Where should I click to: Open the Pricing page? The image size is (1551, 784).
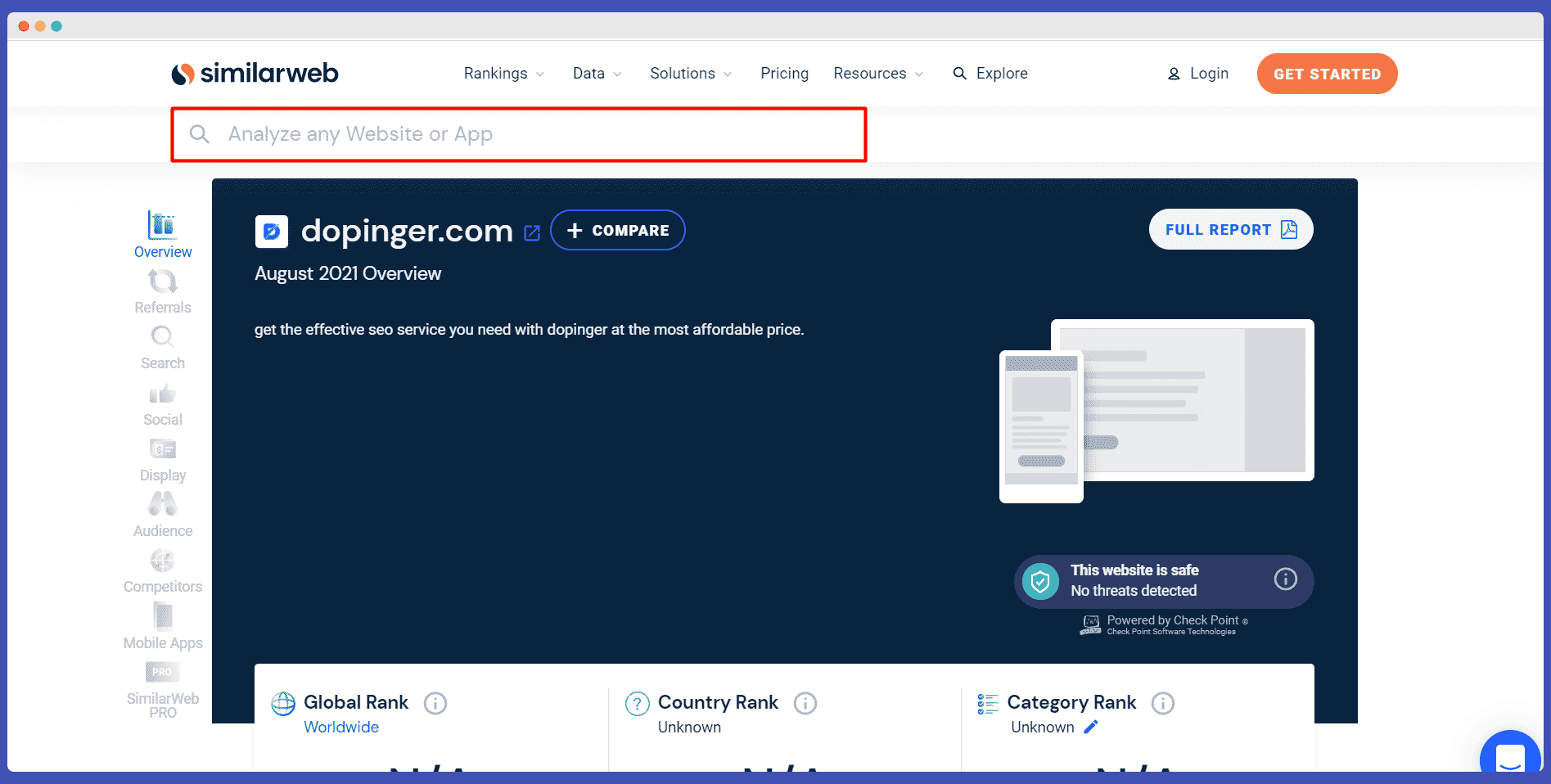click(784, 74)
